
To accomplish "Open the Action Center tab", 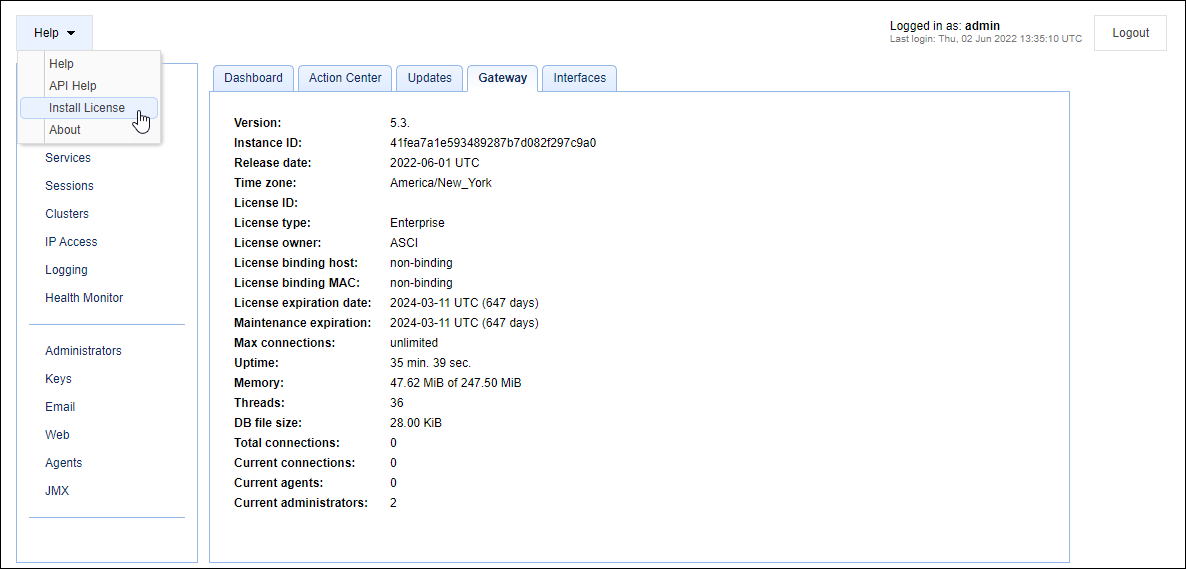I will 345,78.
